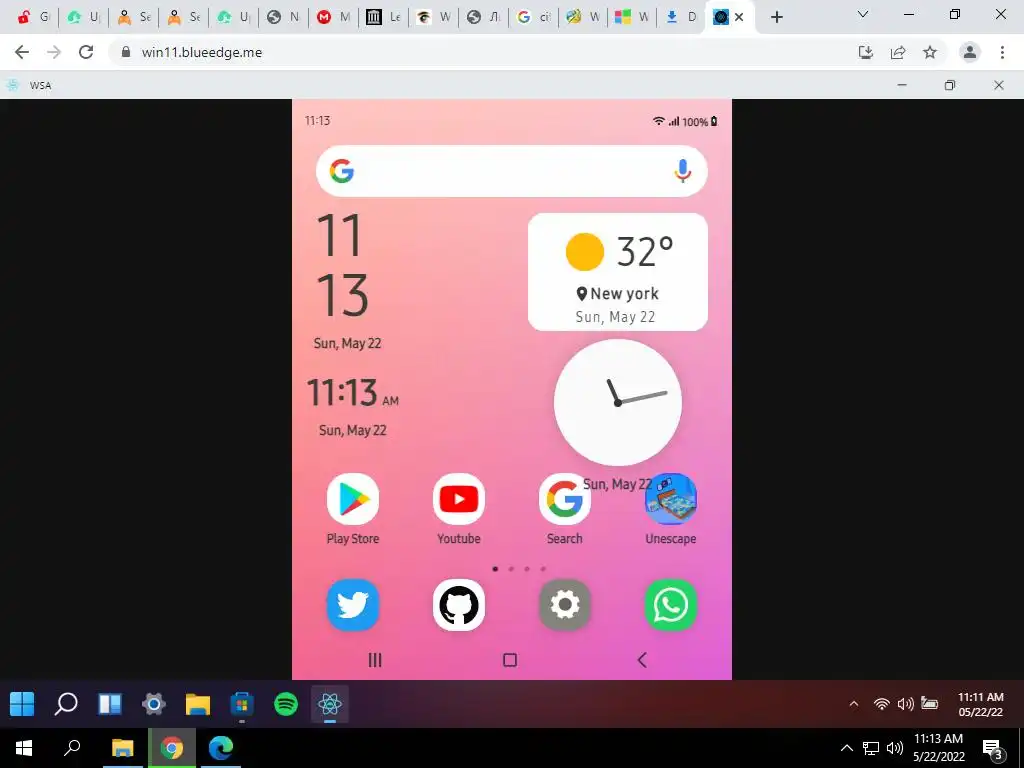
Task: Tap the last home screen page dot
Action: tap(543, 569)
